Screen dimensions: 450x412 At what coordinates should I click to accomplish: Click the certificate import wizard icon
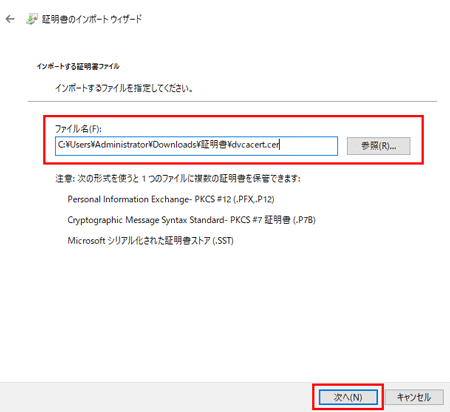[32, 19]
